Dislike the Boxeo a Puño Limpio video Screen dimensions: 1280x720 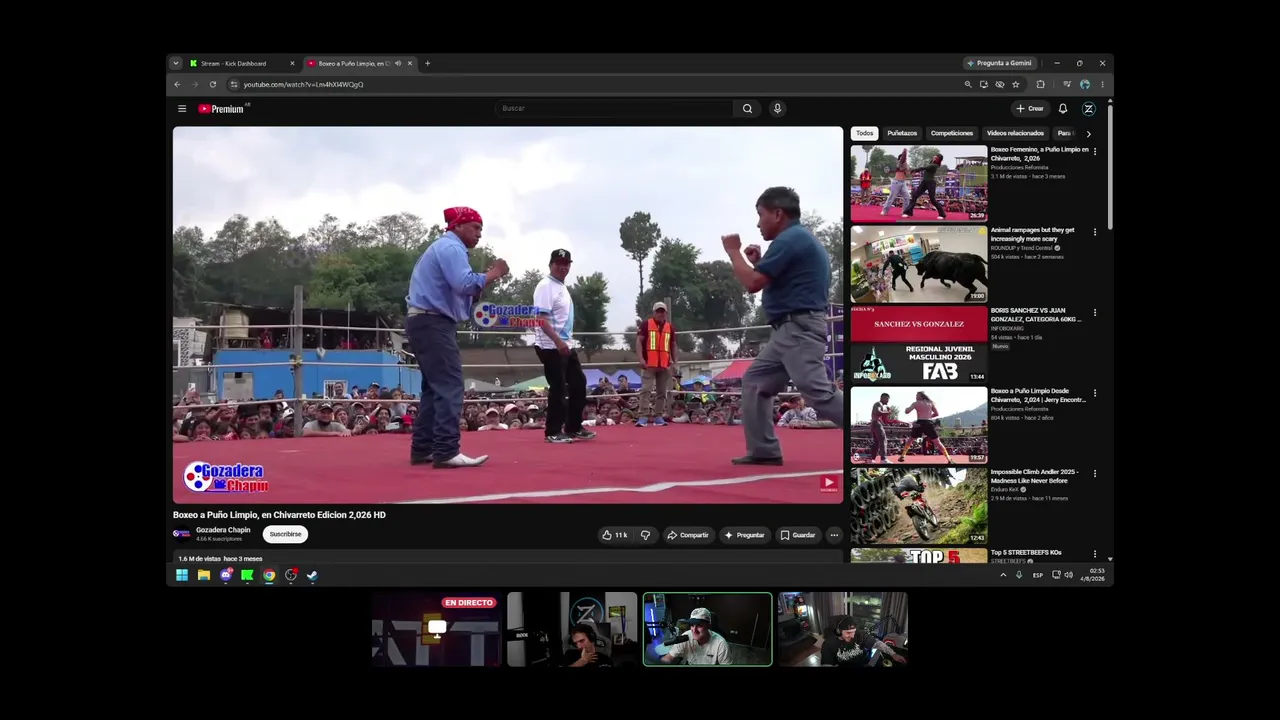coord(645,535)
